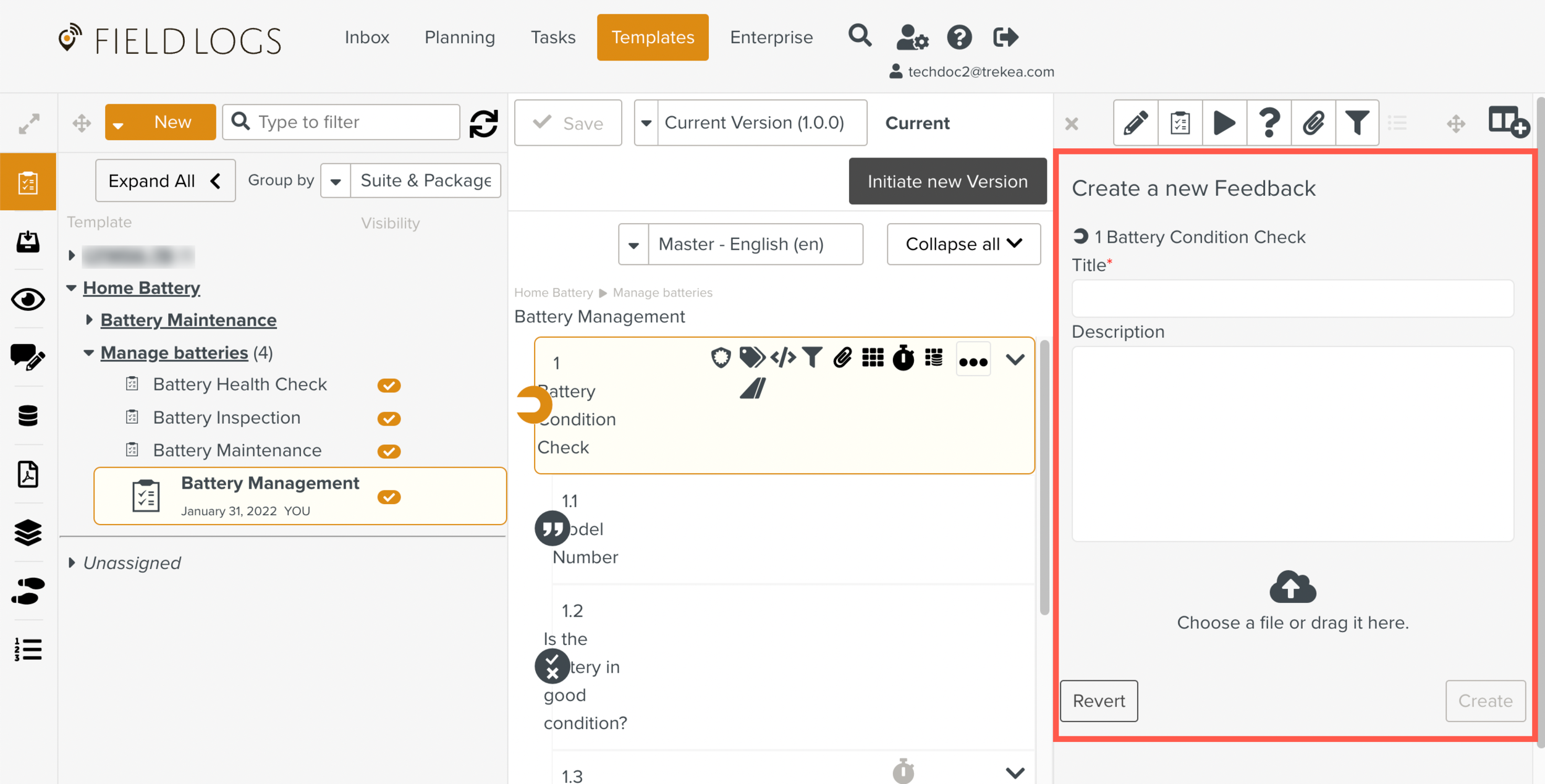This screenshot has height=784, width=1545.
Task: Collapse the Manage batteries section
Action: coord(89,353)
